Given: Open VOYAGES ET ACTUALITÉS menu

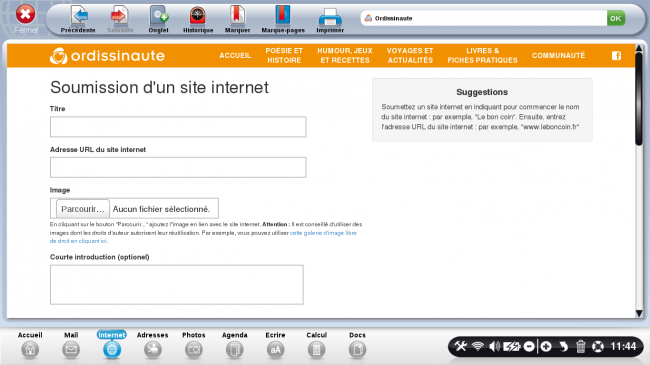Looking at the screenshot, I should pyautogui.click(x=410, y=56).
